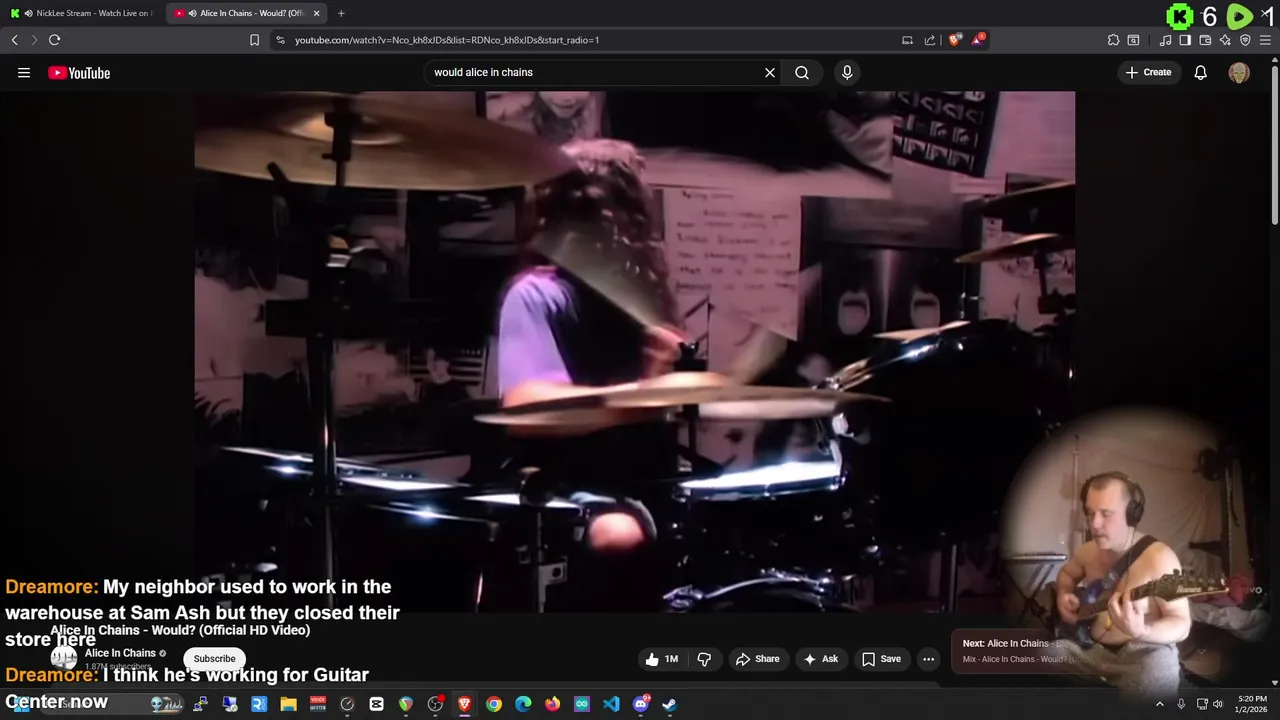Open the system tray volume speaker
The width and height of the screenshot is (1280, 720).
[1218, 704]
